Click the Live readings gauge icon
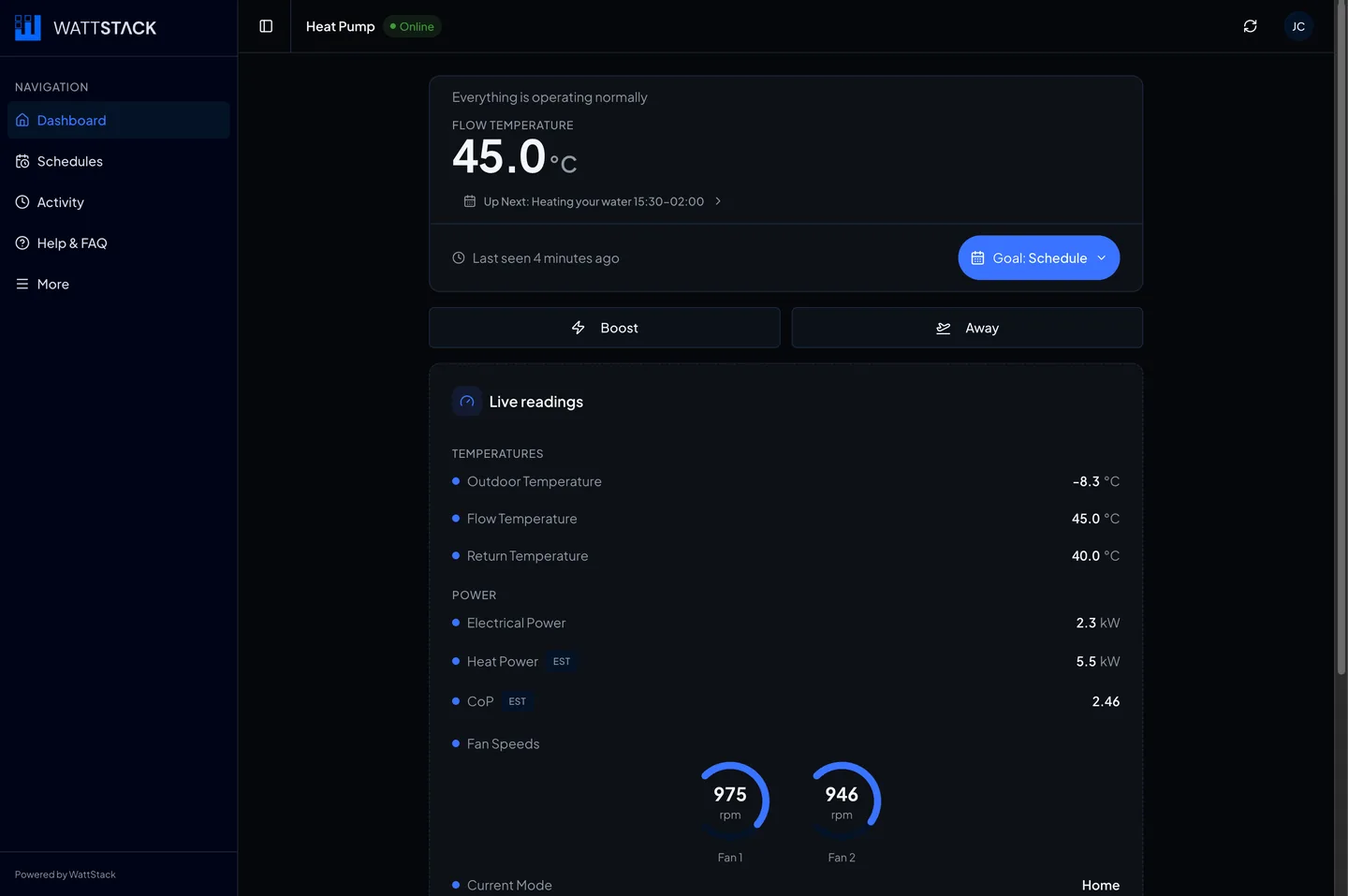The width and height of the screenshot is (1348, 896). (x=467, y=401)
